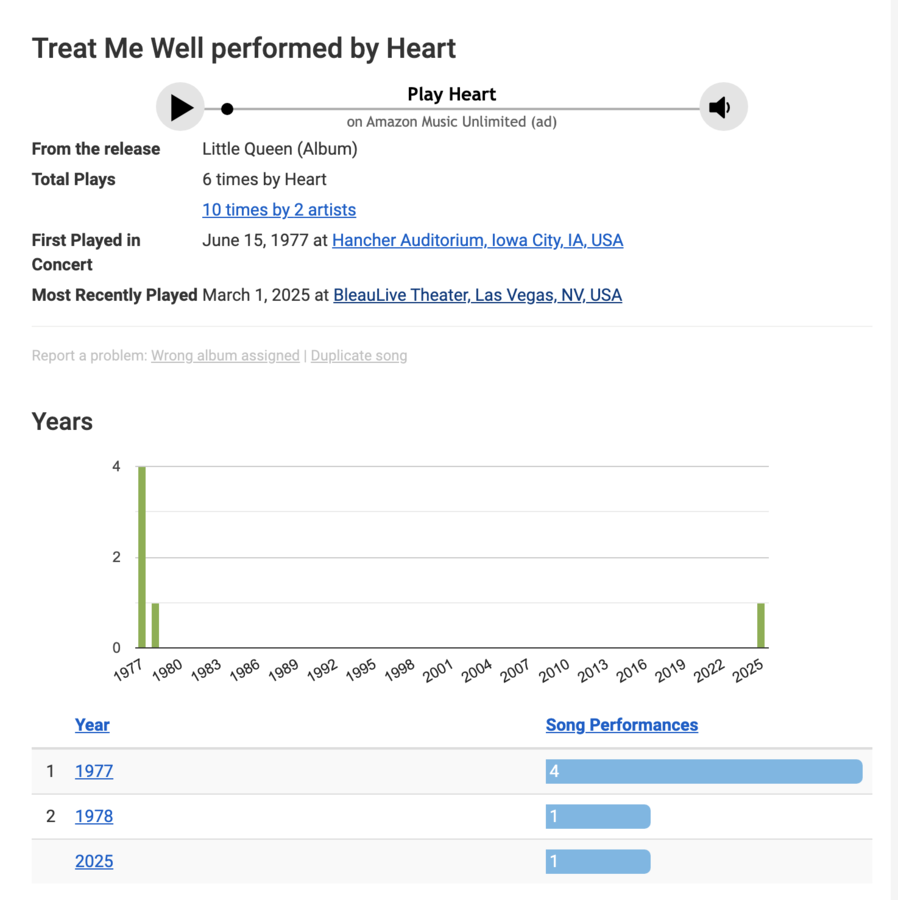Click the 1977 green chart bar
898x900 pixels.
[x=142, y=557]
